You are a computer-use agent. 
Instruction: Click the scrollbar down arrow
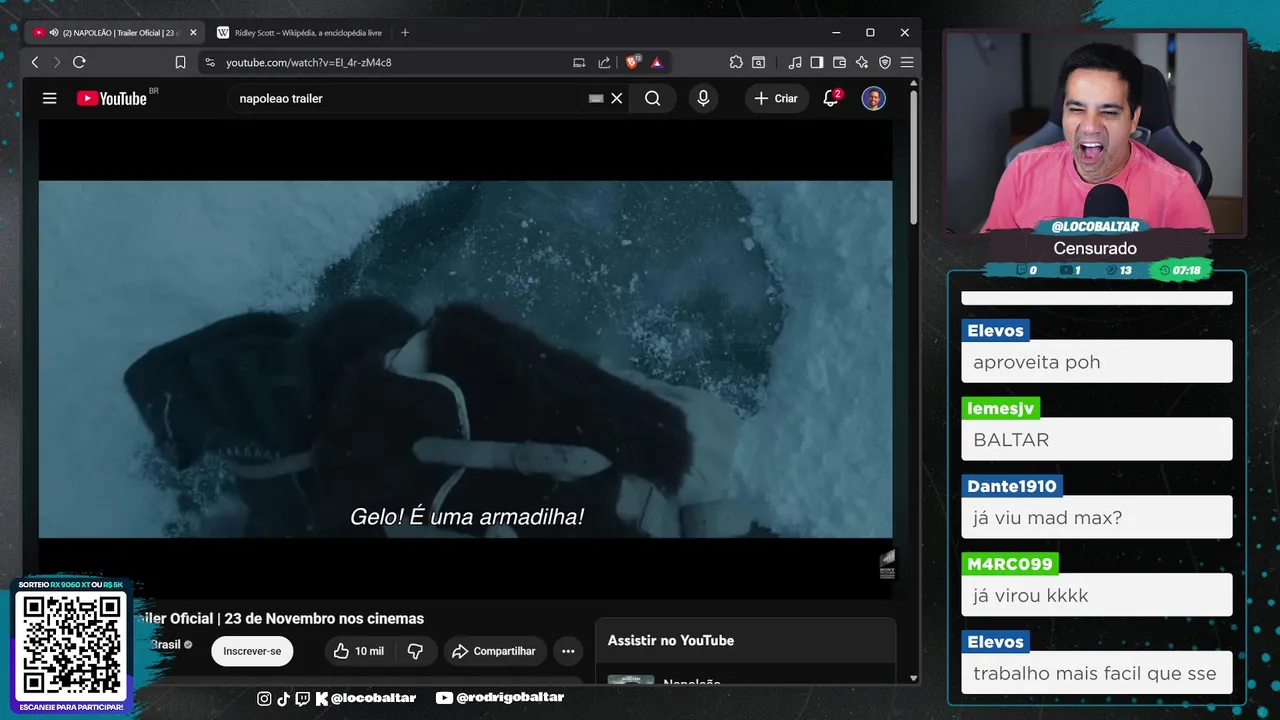click(914, 678)
